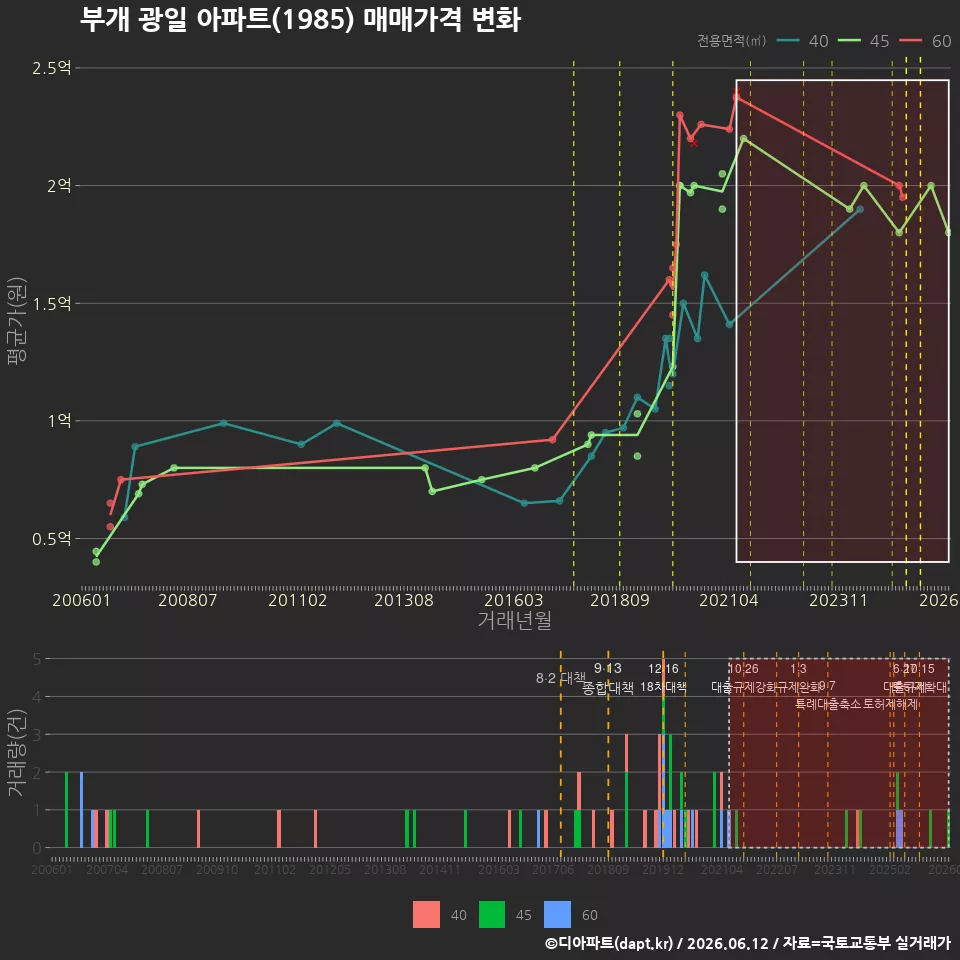The width and height of the screenshot is (960, 960).
Task: Click the chart title 부개 광일 아파트(1985) 매매가격 변화
Action: point(300,20)
